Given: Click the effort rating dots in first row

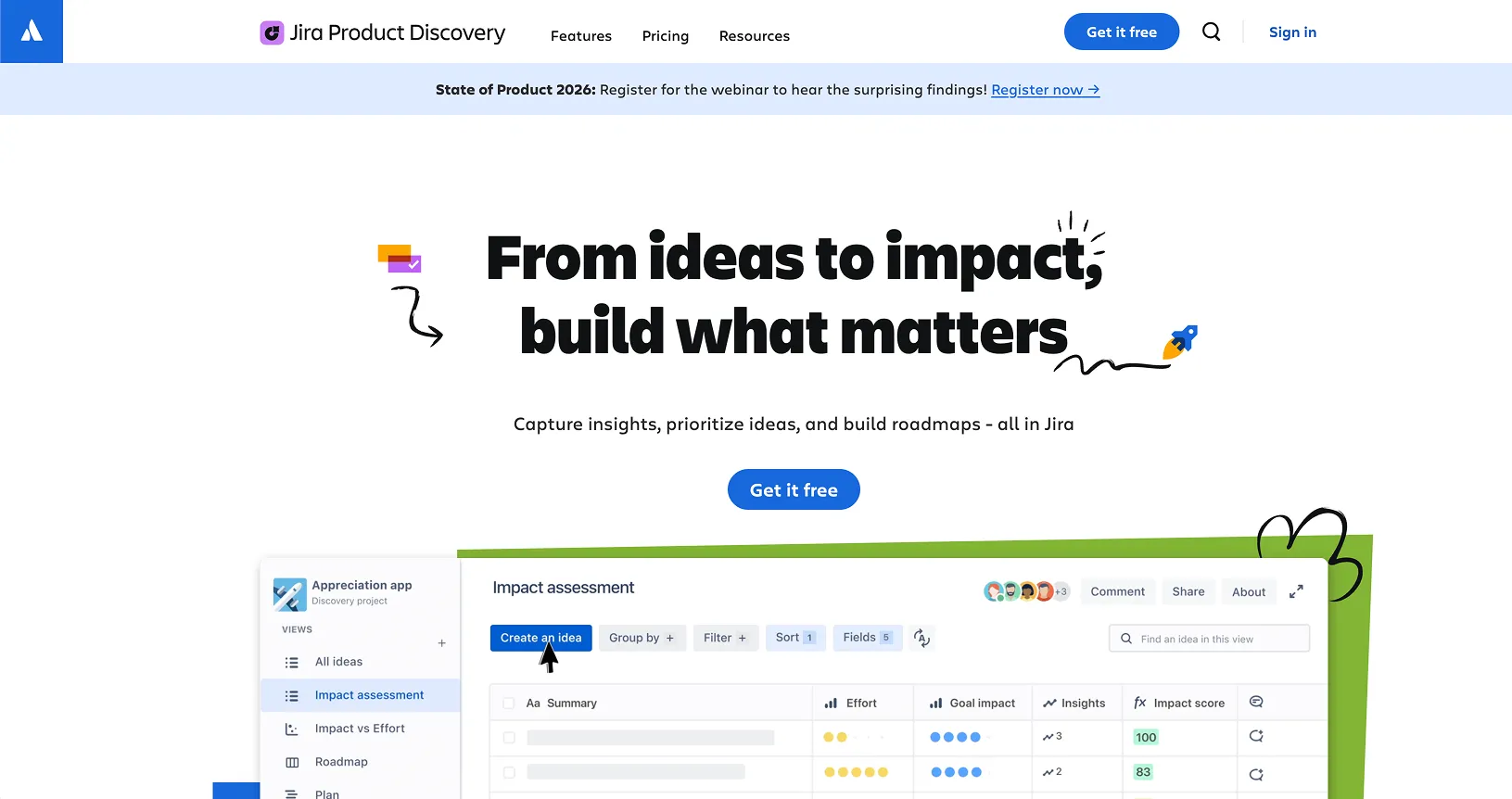Looking at the screenshot, I should point(854,738).
